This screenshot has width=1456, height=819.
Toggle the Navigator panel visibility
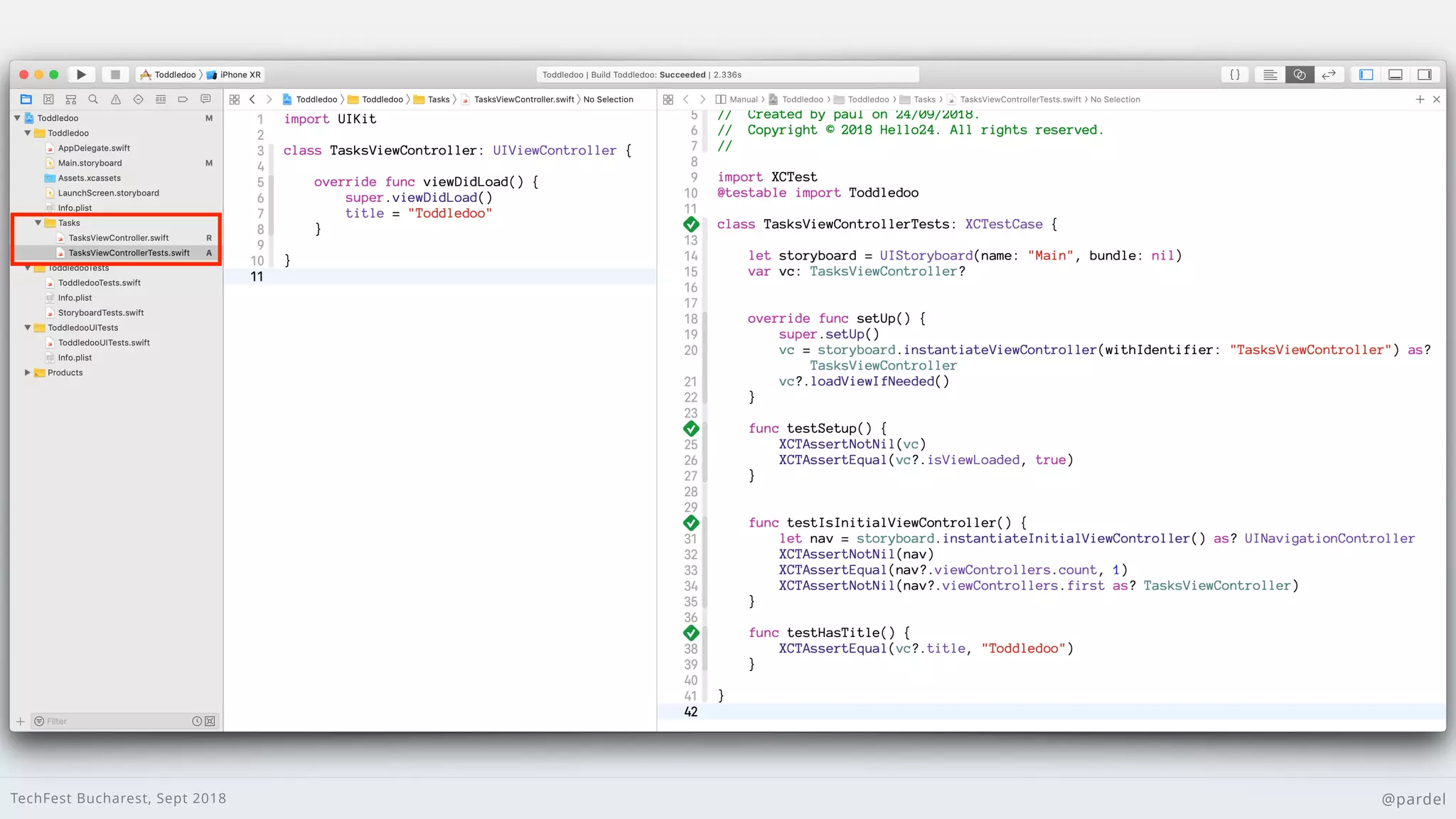(1366, 75)
